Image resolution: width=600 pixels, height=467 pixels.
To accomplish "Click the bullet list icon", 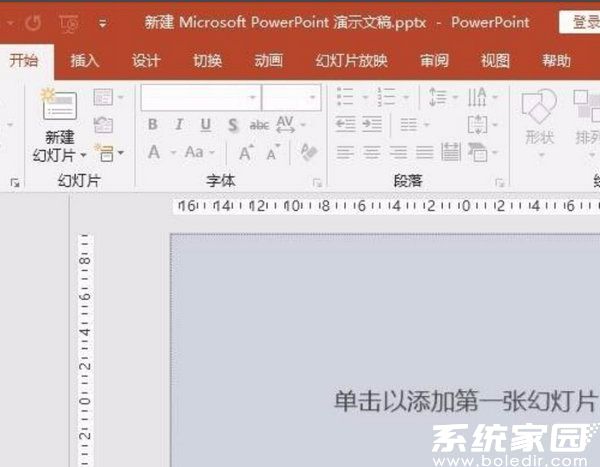I will pos(346,97).
